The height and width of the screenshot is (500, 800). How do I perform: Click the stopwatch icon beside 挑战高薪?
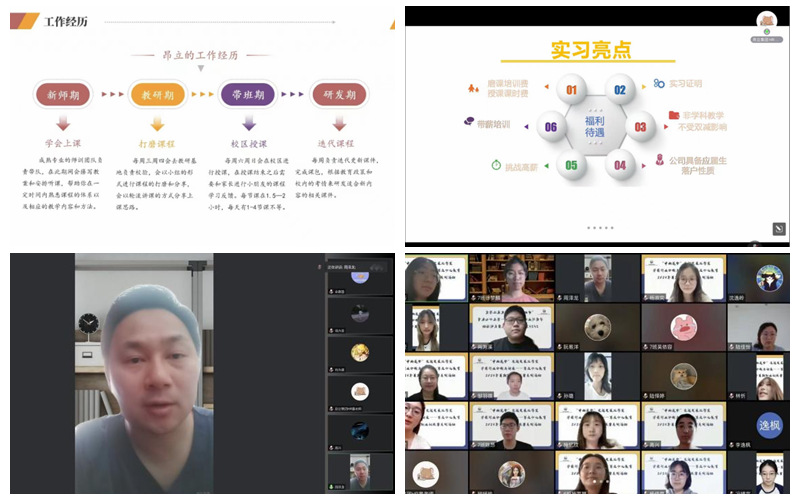coord(496,163)
